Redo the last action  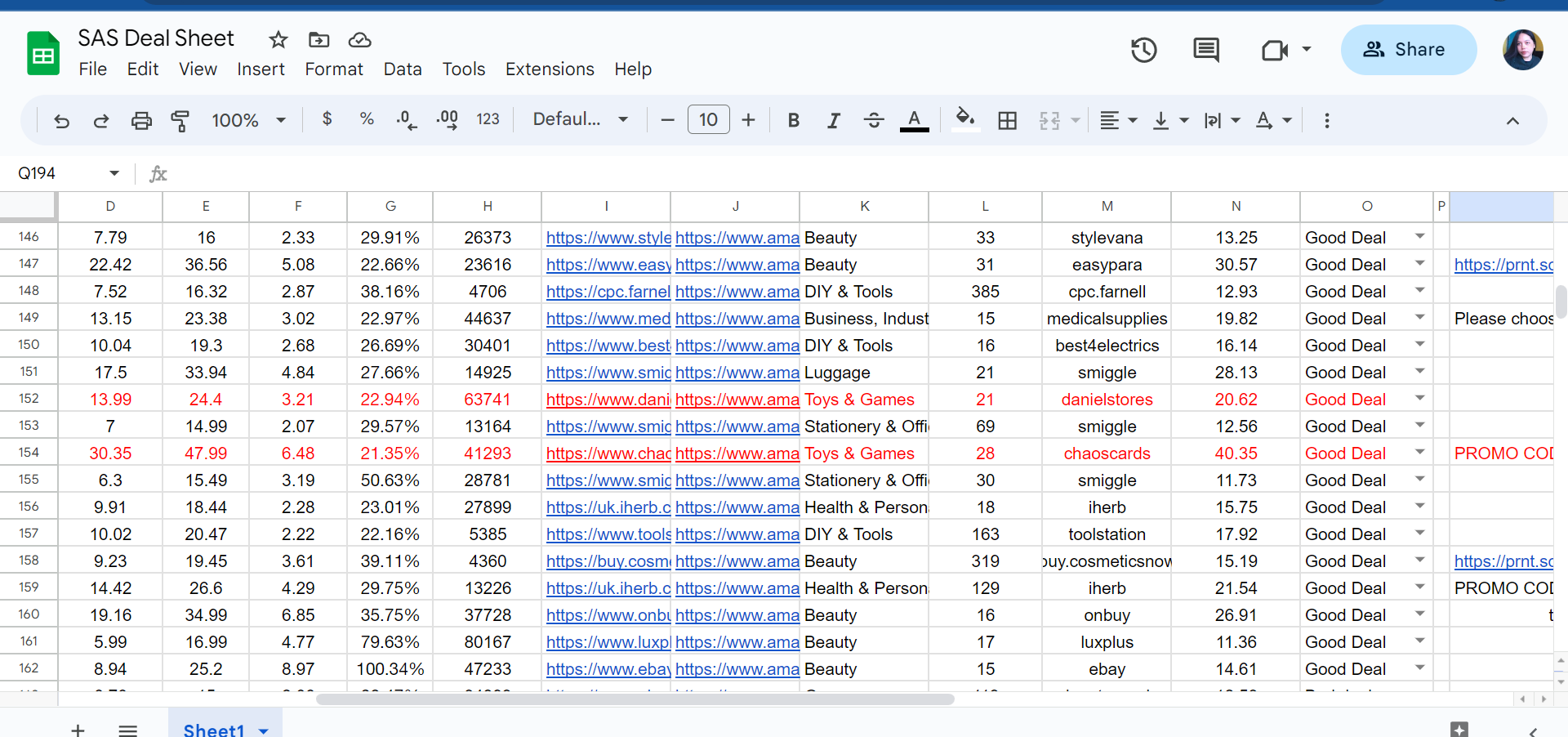(101, 121)
